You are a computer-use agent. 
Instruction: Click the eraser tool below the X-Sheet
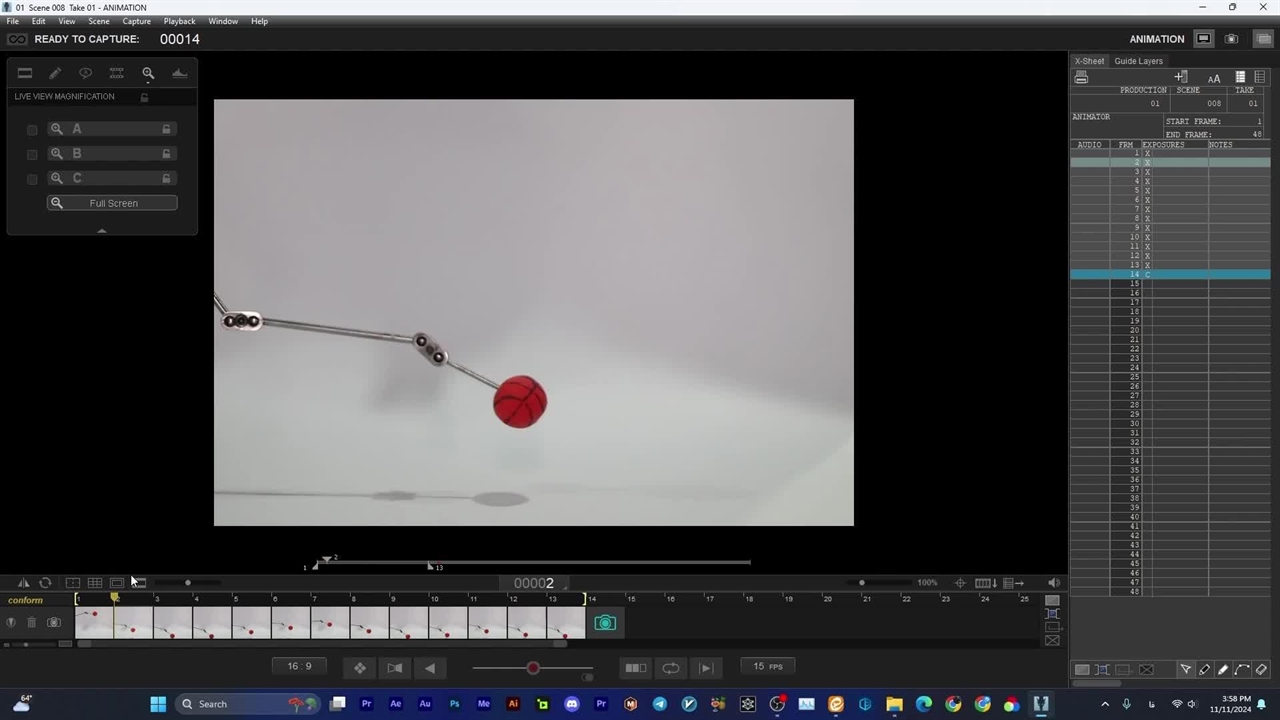1261,669
